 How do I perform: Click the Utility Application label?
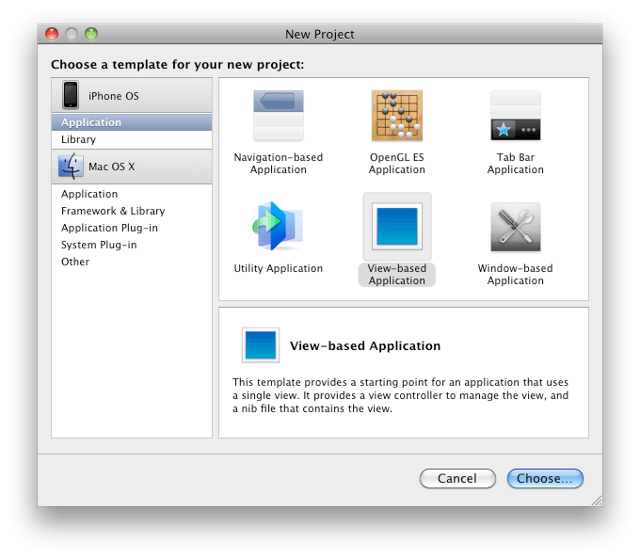tap(278, 268)
